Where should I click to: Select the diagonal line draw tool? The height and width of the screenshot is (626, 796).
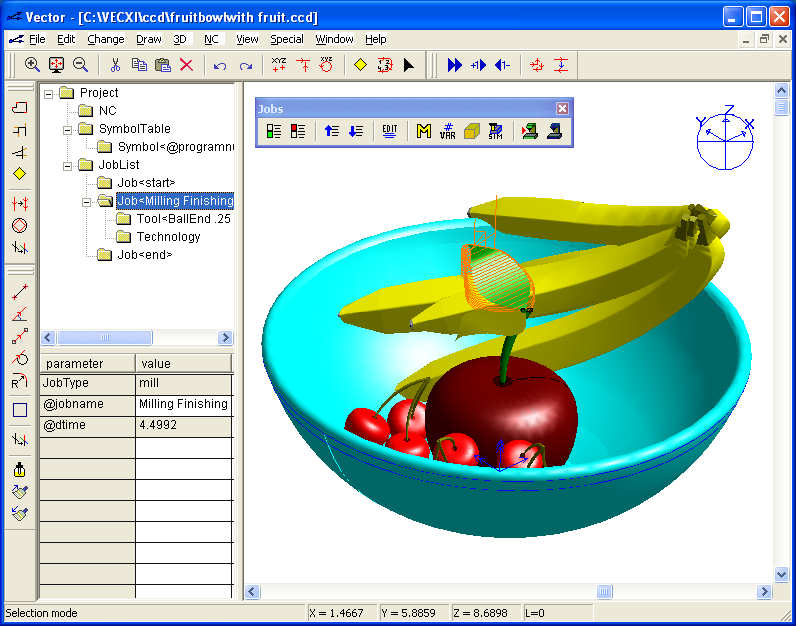(19, 292)
